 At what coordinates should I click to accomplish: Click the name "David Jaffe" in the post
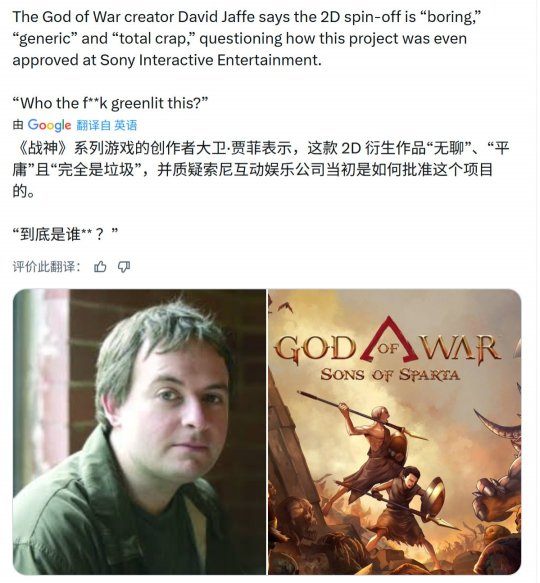216,17
